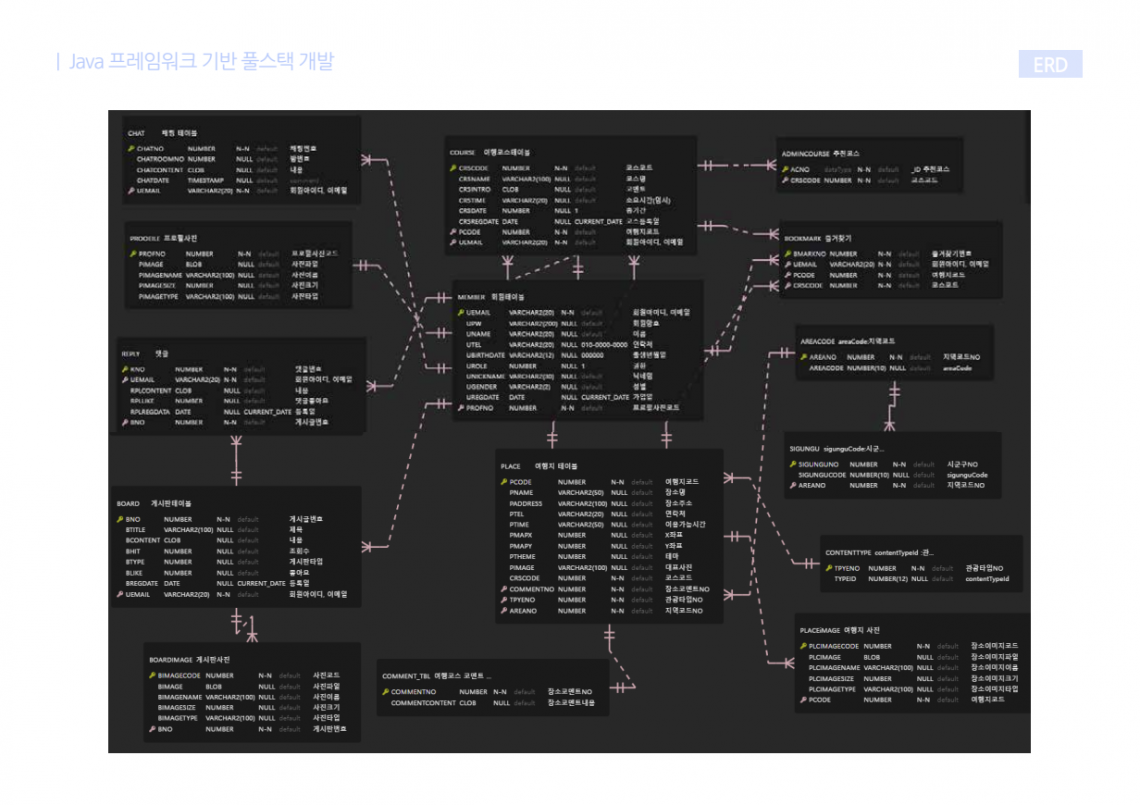Screen dimensions: 1140x805
Task: Select the CONTENTTYPE table header
Action: click(879, 553)
